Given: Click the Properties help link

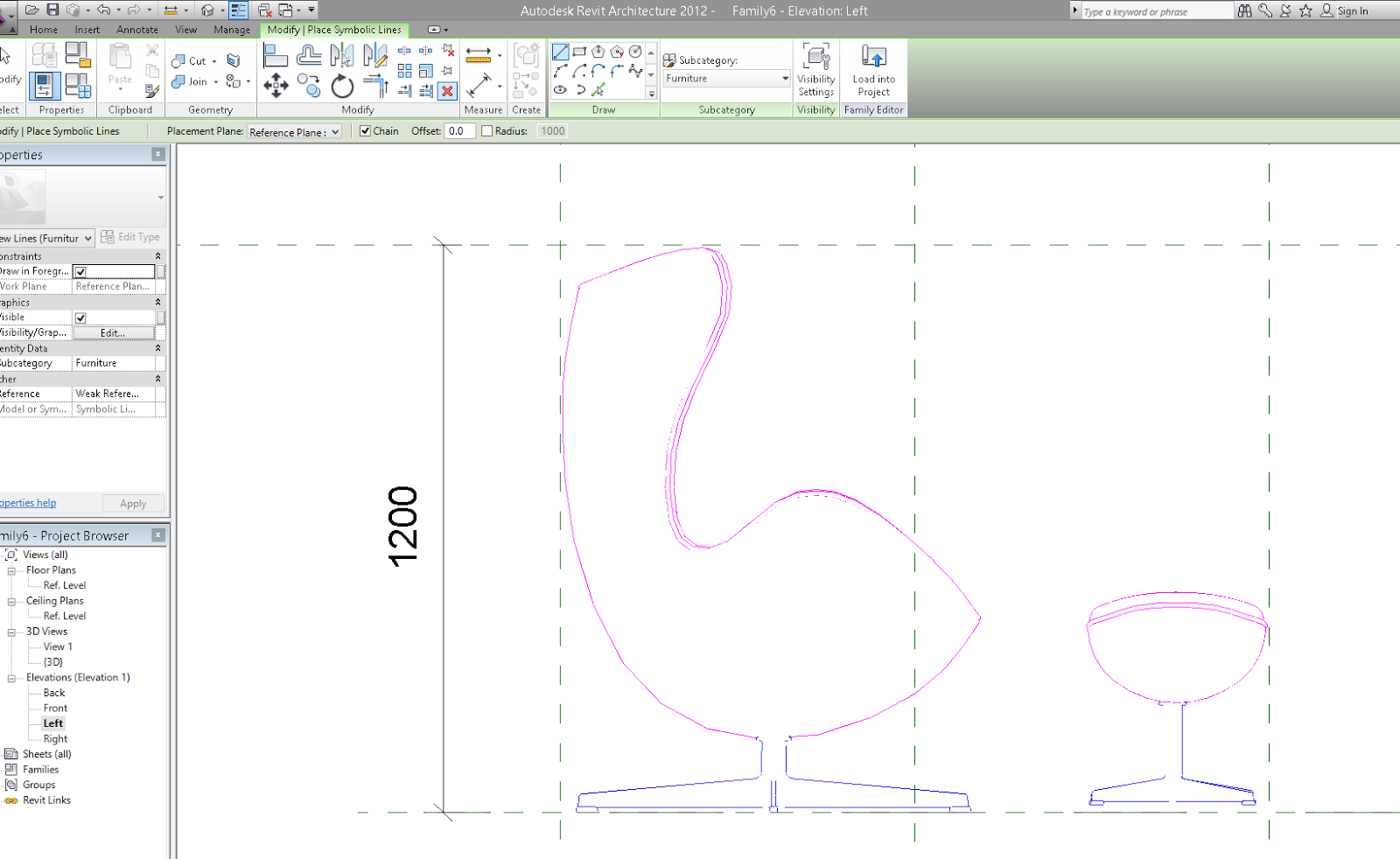Looking at the screenshot, I should tap(27, 502).
